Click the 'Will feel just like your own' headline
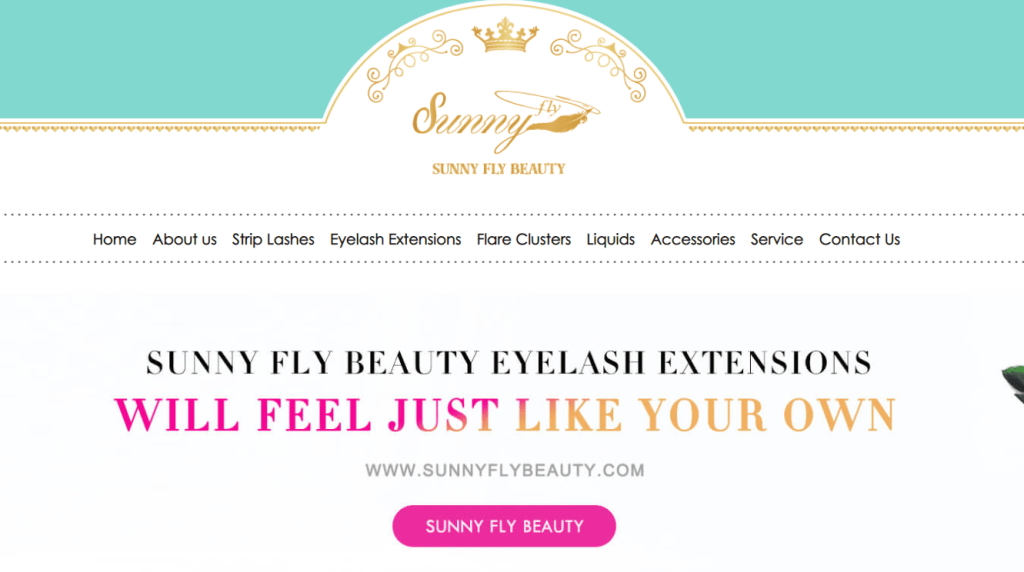This screenshot has height=572, width=1024. 505,415
